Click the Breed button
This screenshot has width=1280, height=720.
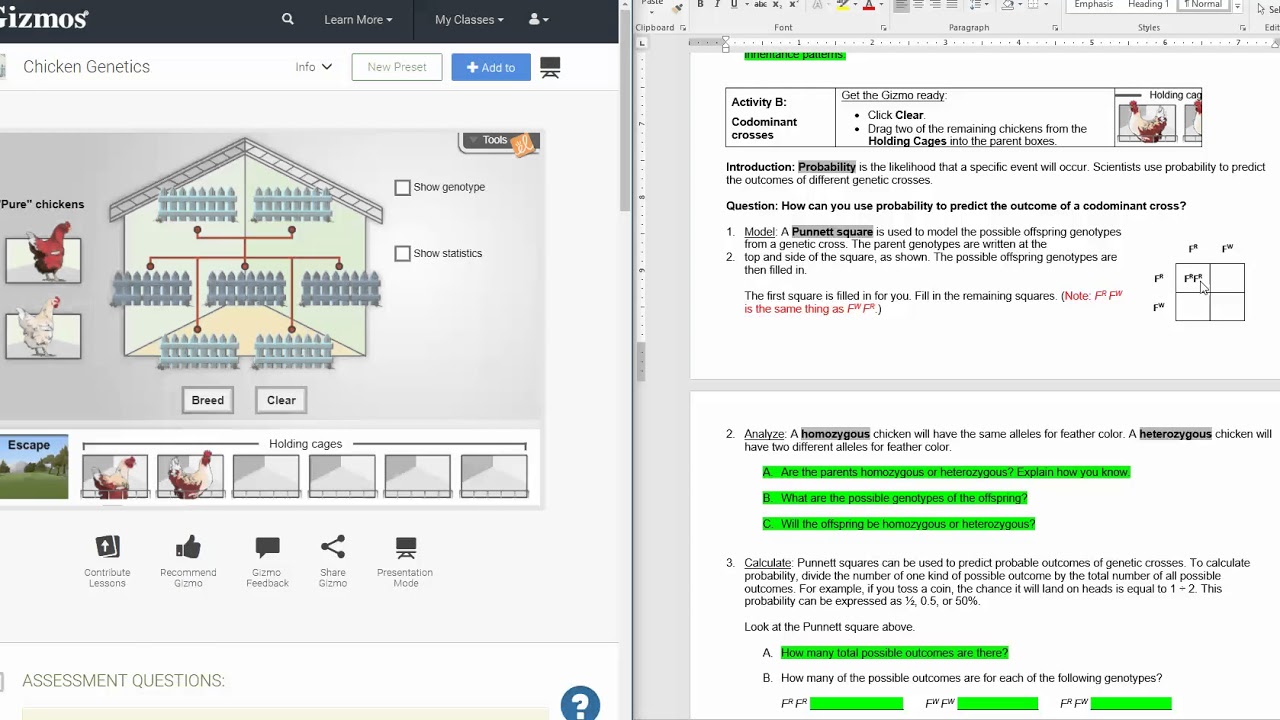208,400
